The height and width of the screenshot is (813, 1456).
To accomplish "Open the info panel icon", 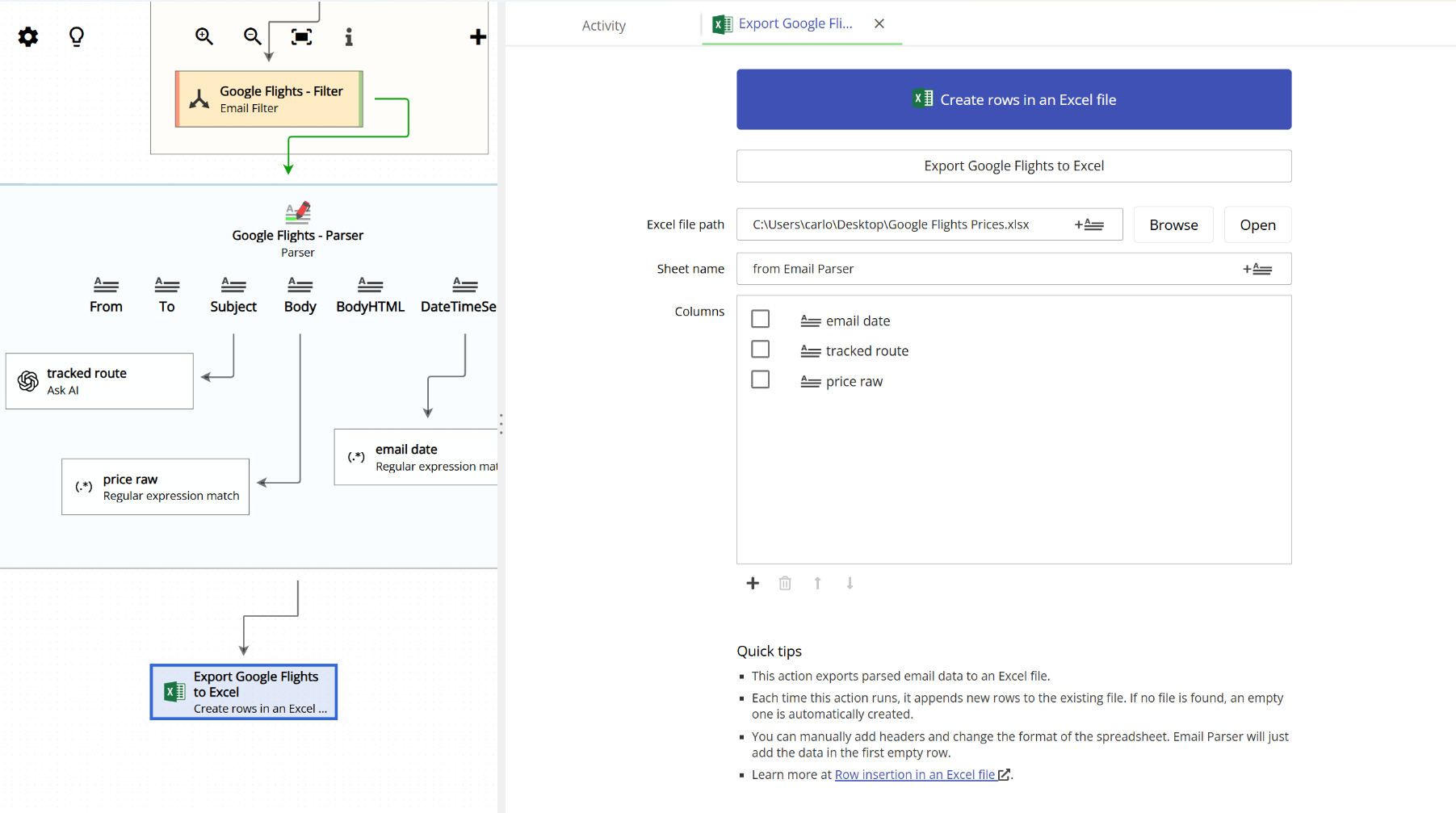I will 348,36.
